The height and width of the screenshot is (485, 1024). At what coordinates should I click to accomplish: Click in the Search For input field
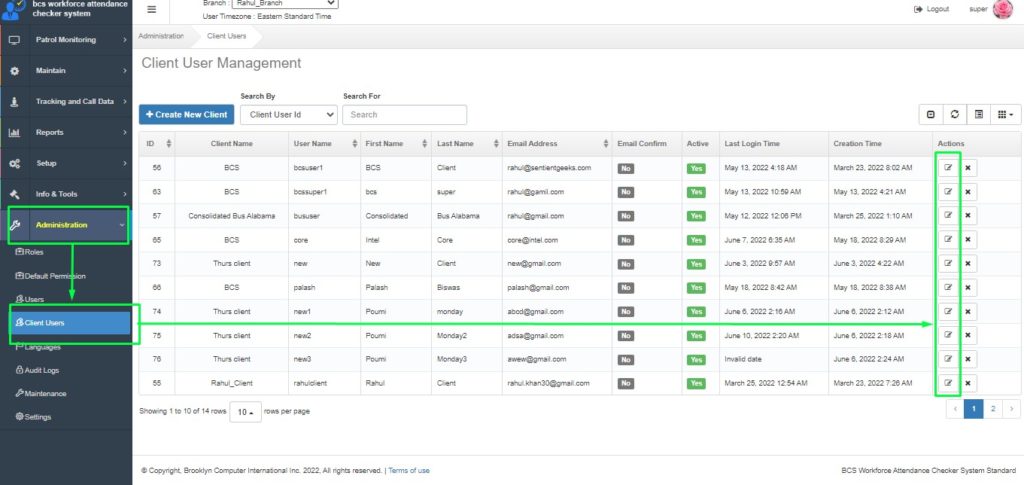click(x=404, y=115)
